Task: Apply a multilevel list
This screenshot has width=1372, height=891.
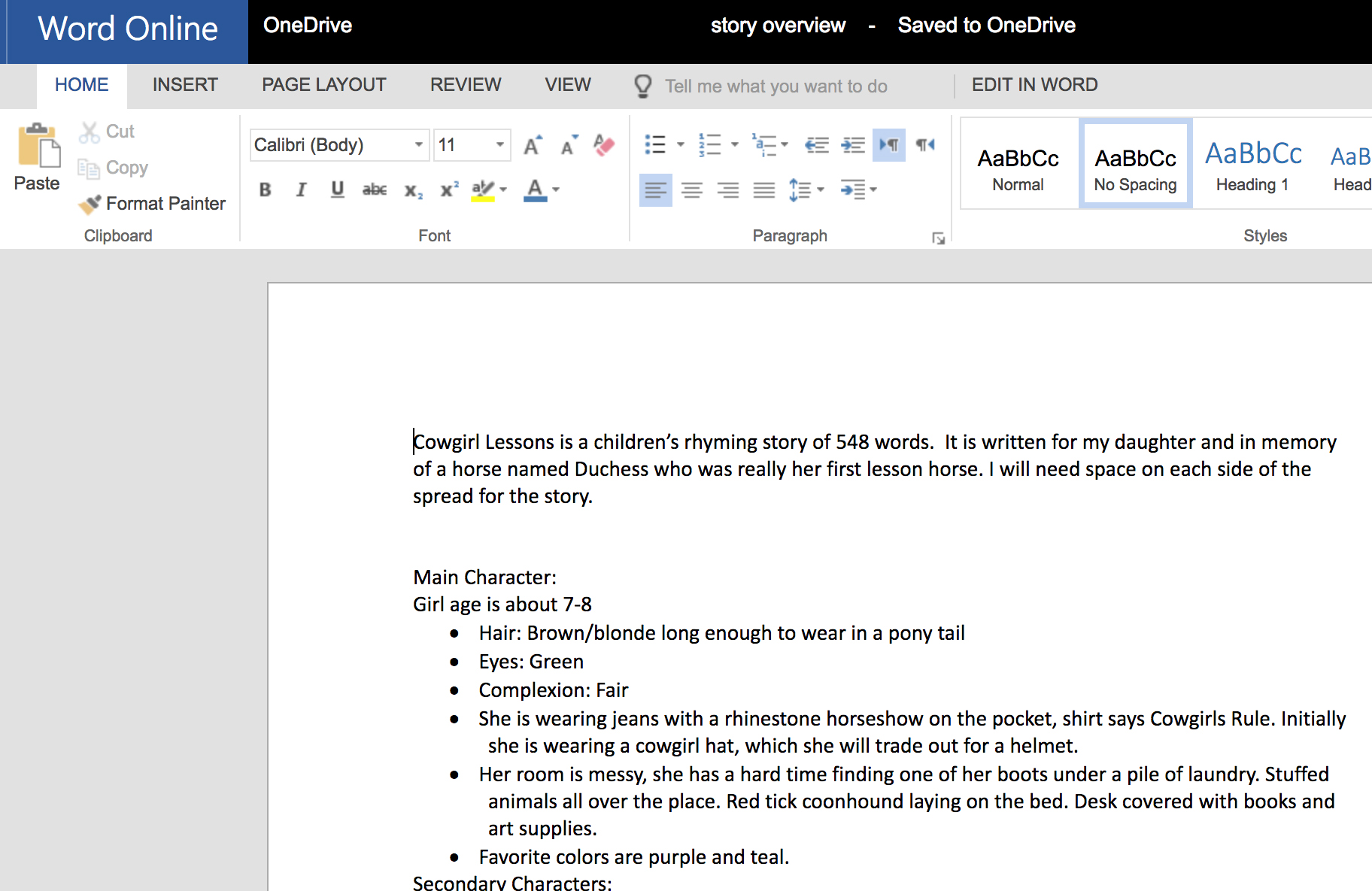Action: point(763,144)
